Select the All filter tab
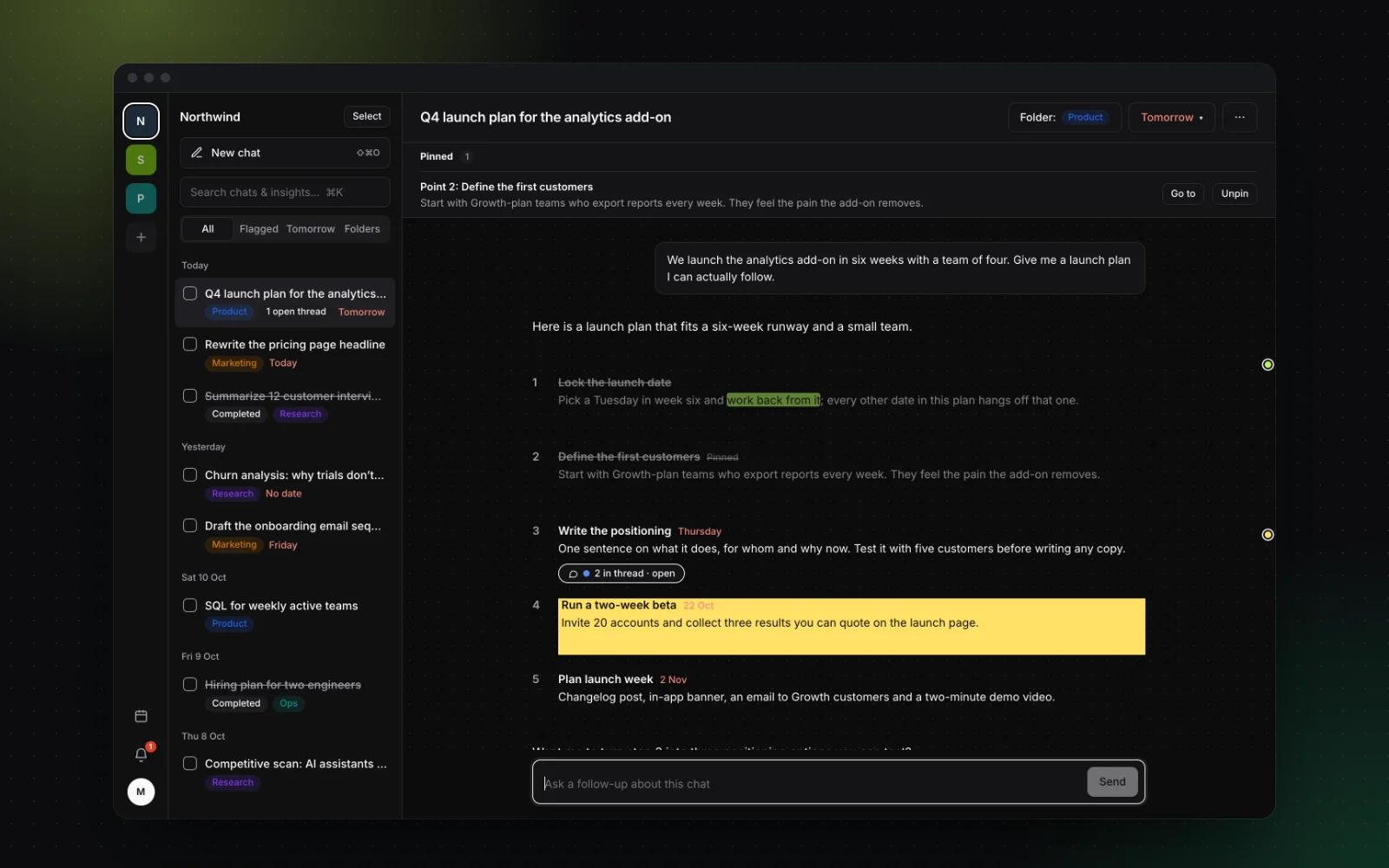The width and height of the screenshot is (1389, 868). click(207, 229)
